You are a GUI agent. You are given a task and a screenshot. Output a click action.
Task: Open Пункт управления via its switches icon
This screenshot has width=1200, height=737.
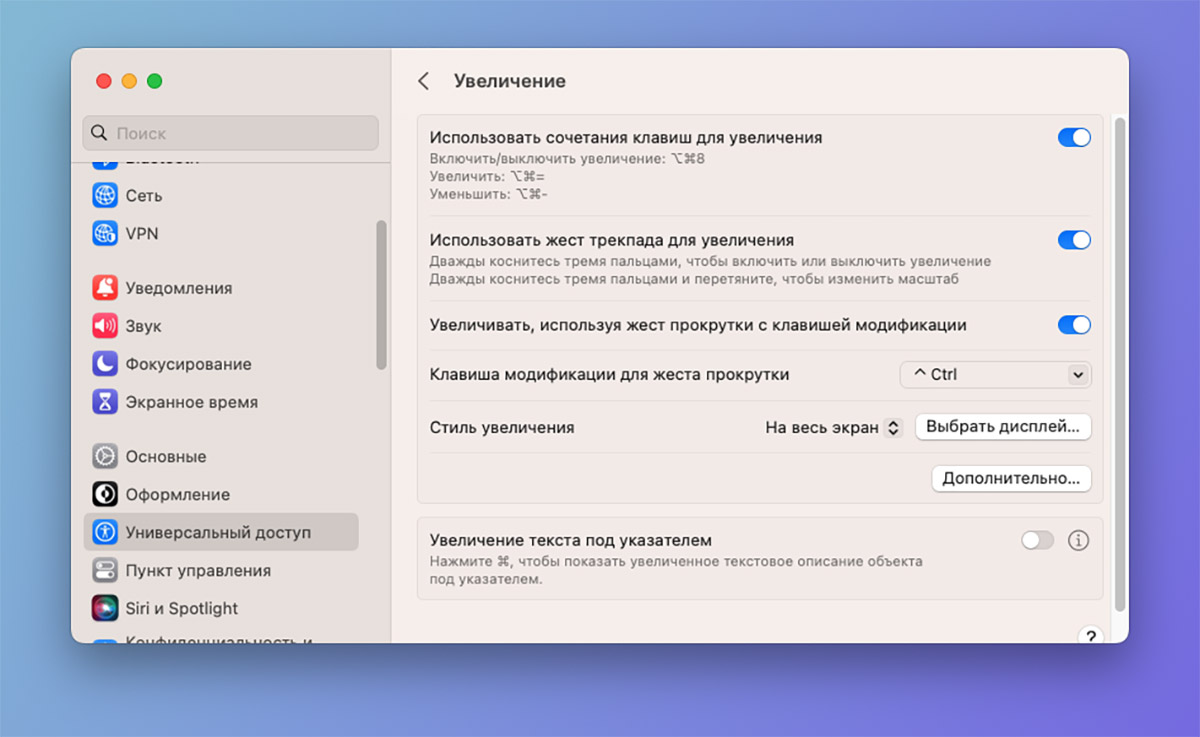click(x=105, y=571)
